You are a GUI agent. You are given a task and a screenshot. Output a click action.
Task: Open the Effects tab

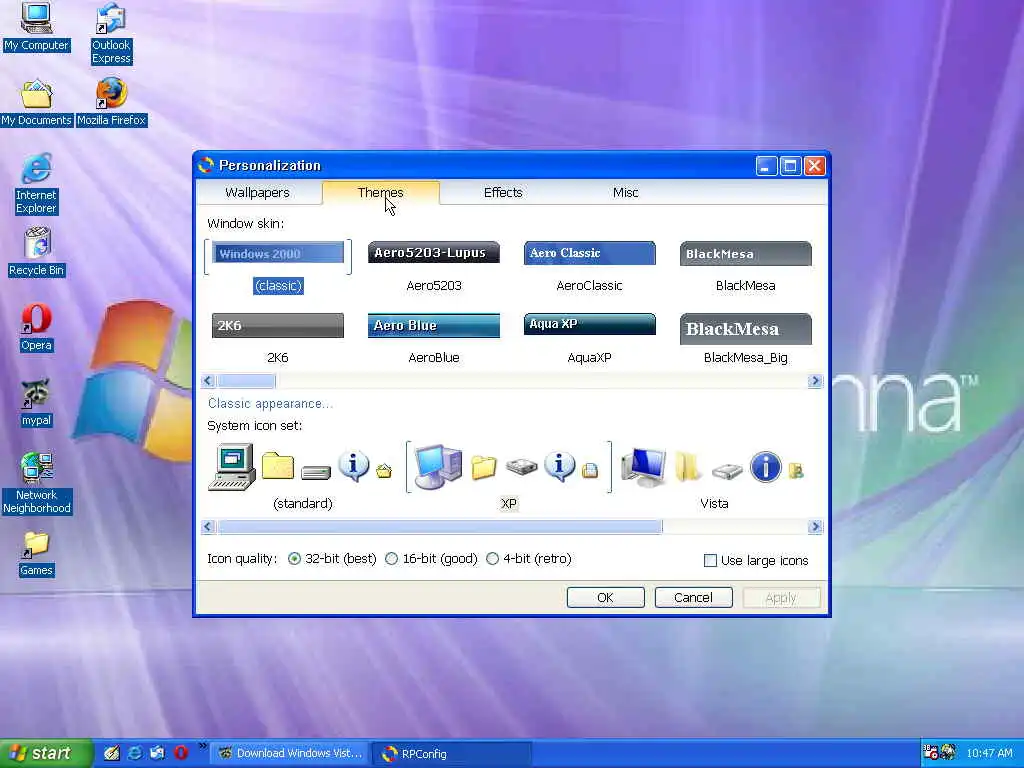503,193
